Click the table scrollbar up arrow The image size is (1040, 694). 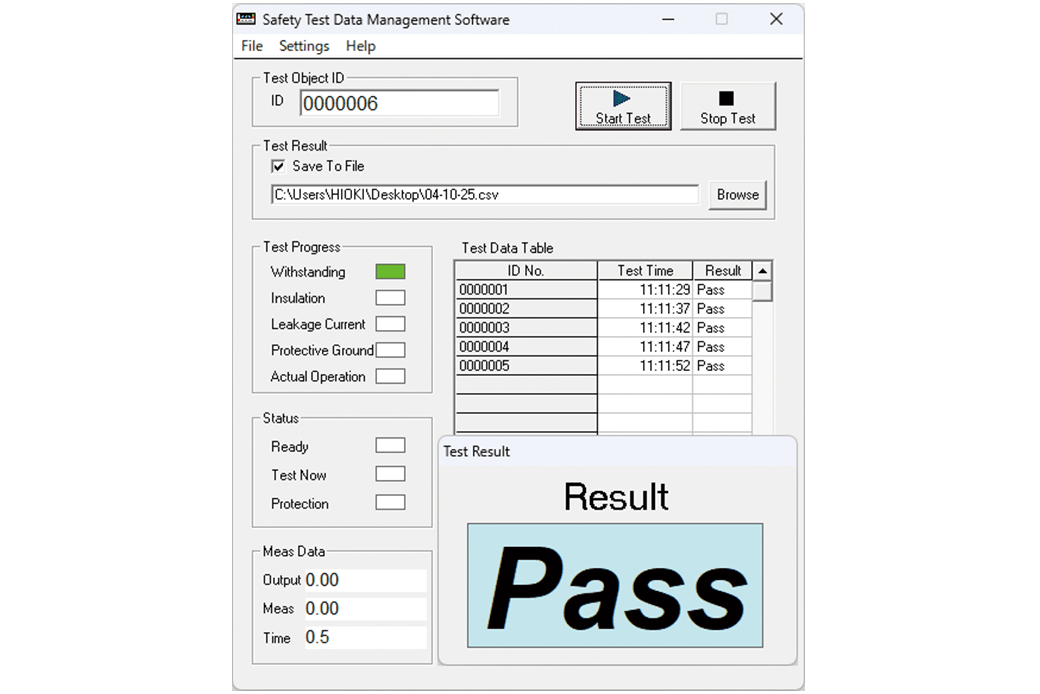coord(763,271)
